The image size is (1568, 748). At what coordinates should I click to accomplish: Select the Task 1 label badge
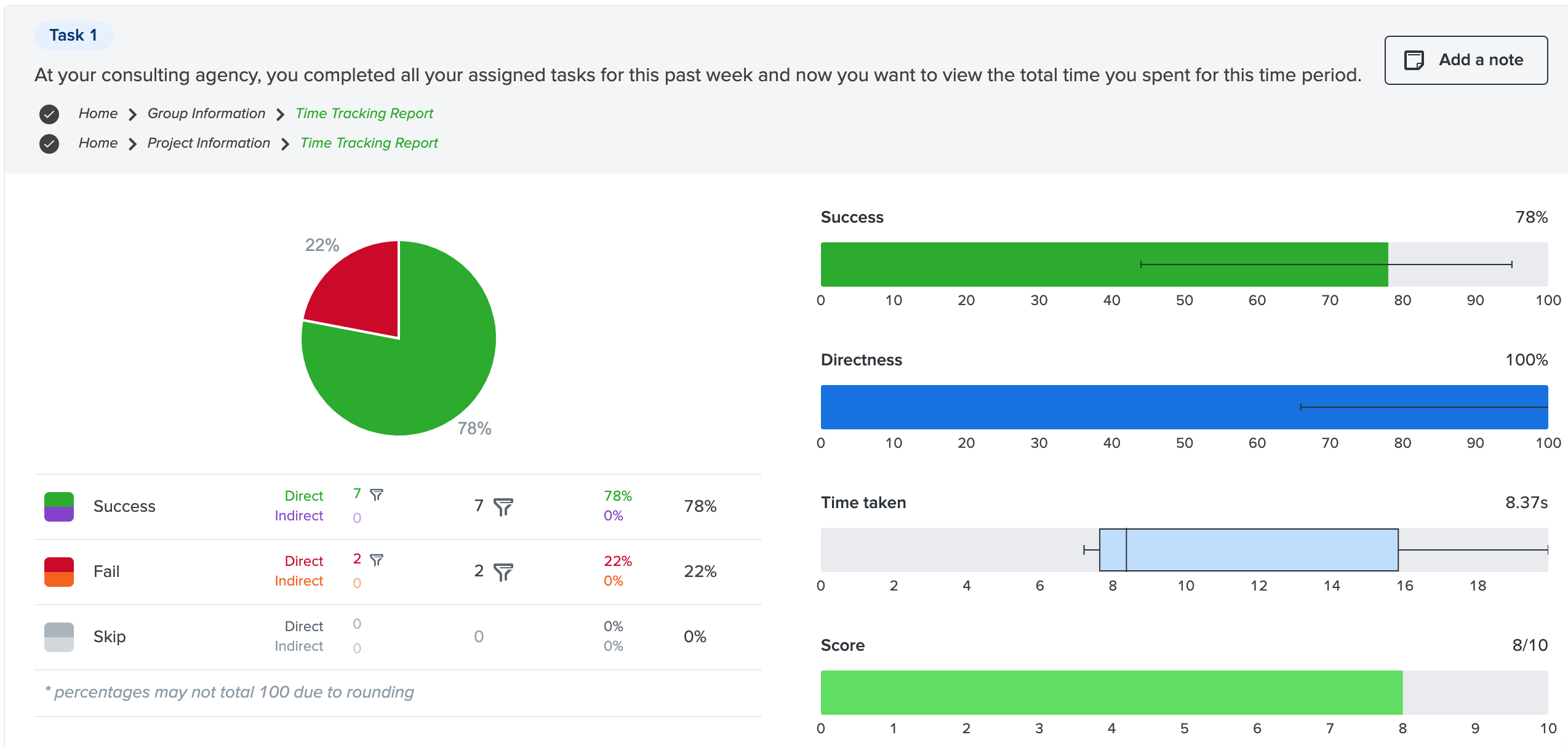pos(74,36)
